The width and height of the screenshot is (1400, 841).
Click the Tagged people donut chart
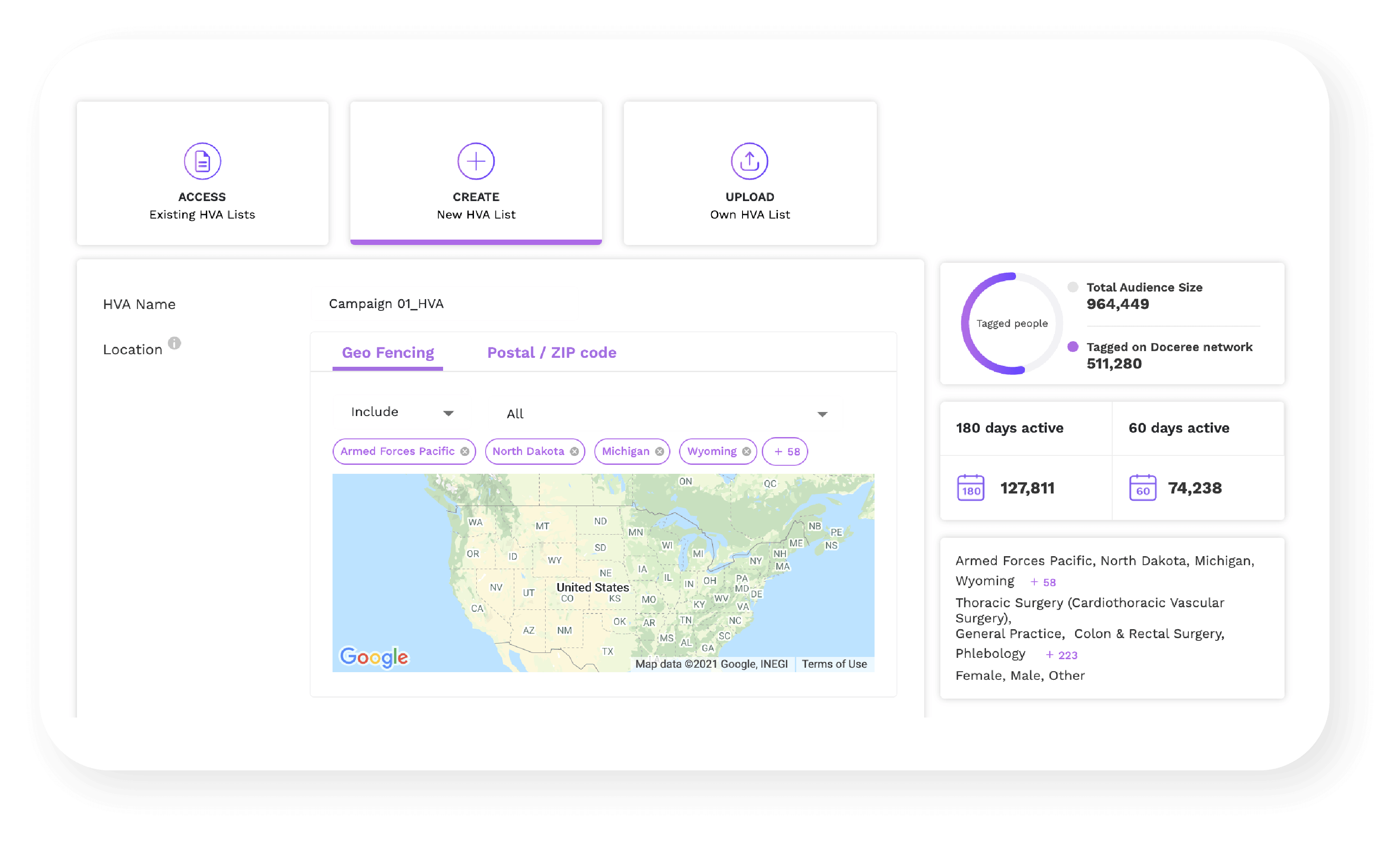1012,324
